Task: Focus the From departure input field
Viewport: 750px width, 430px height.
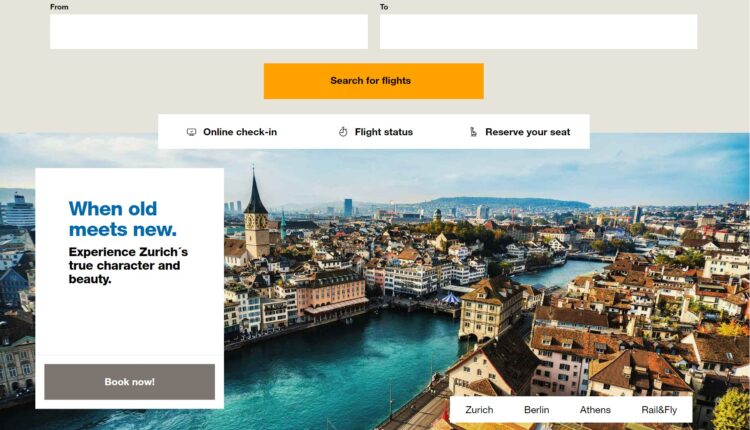Action: pos(209,32)
